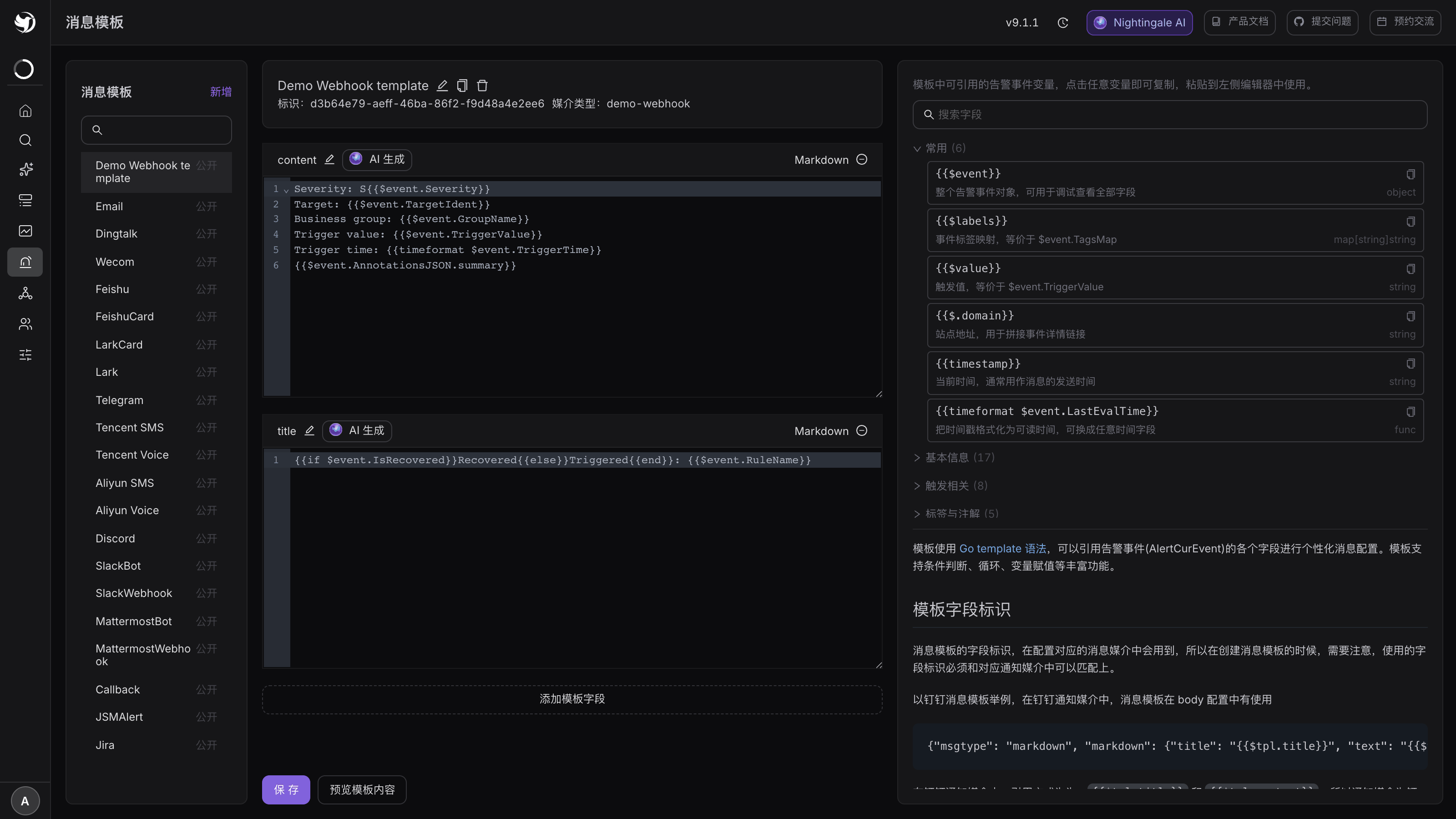Select the Telegram template

pyautogui.click(x=157, y=400)
